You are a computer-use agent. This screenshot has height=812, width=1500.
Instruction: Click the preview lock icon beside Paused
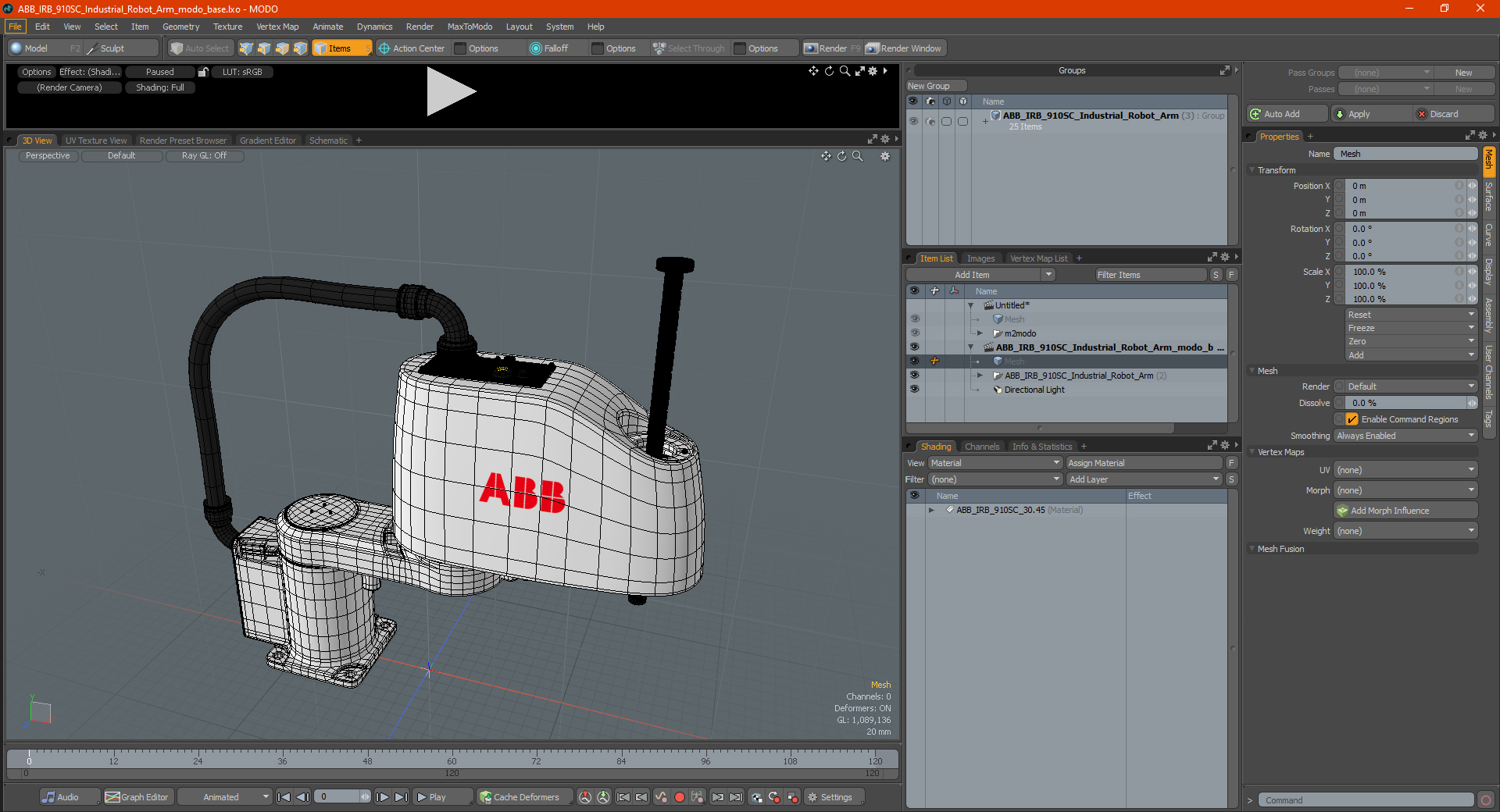pos(203,72)
